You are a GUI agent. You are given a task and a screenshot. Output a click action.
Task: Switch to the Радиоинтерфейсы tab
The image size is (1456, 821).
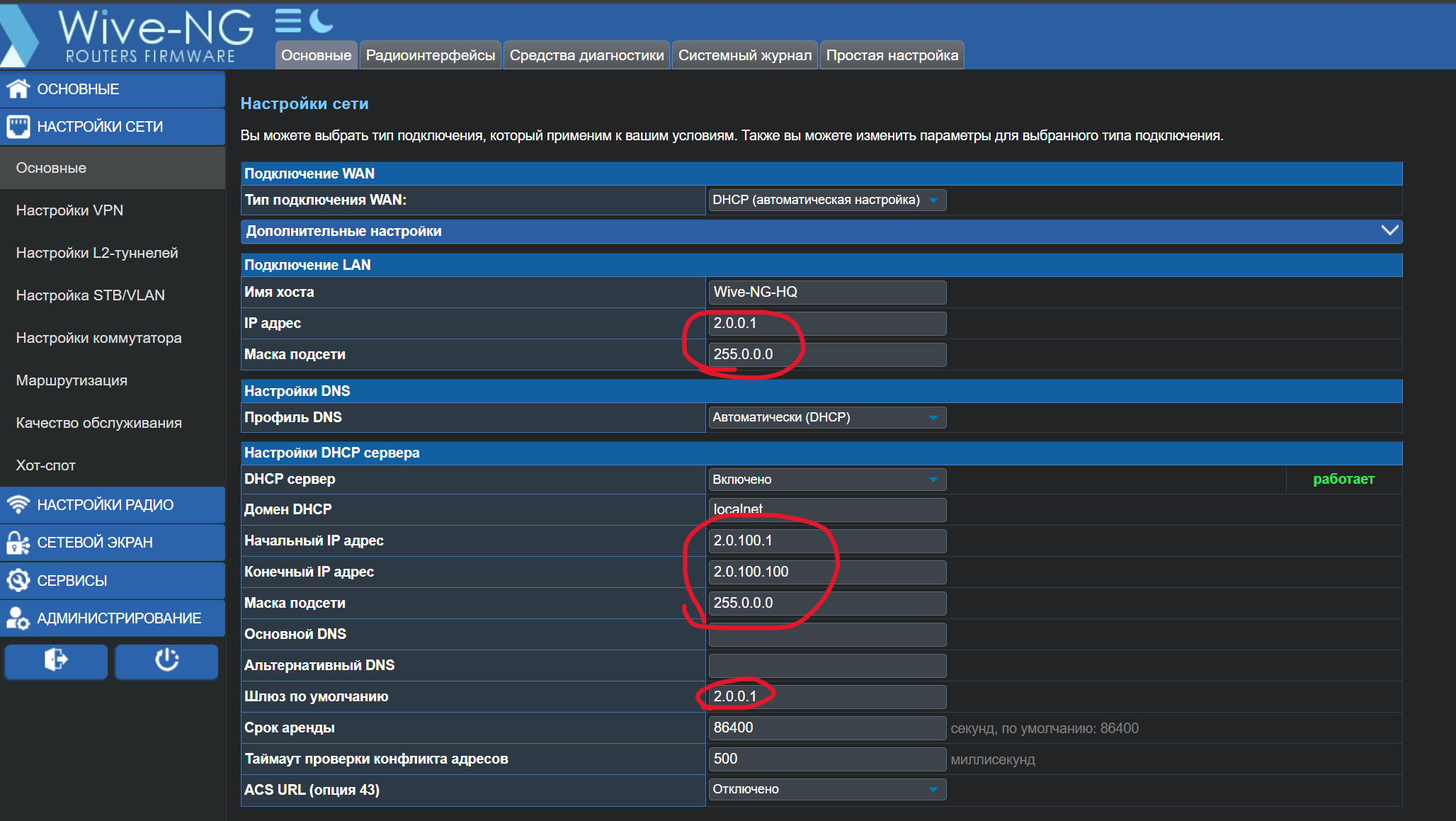[x=431, y=55]
